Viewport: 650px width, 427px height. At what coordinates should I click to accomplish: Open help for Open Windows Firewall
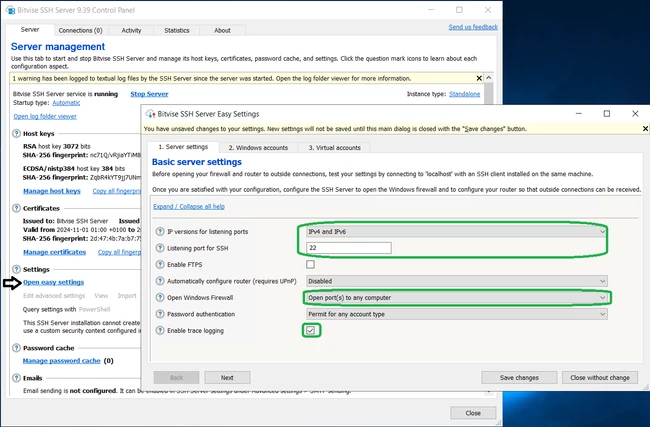click(160, 297)
